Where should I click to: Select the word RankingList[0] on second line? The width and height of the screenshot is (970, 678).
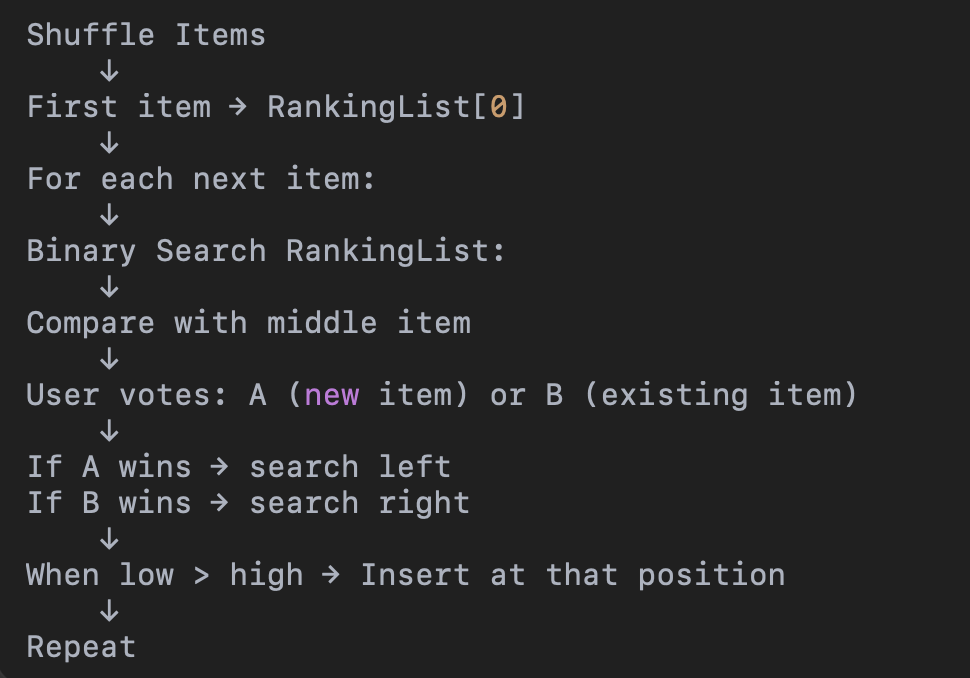pos(396,106)
